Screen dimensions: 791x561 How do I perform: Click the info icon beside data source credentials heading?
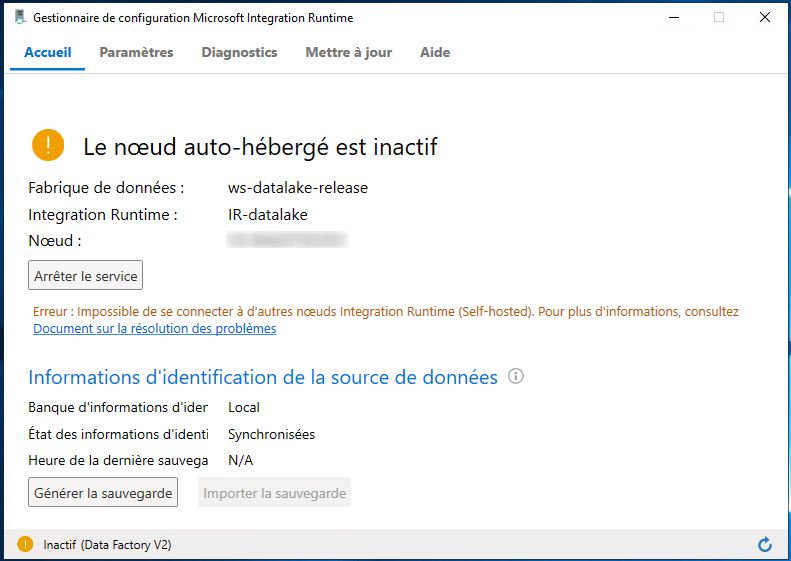(x=516, y=376)
